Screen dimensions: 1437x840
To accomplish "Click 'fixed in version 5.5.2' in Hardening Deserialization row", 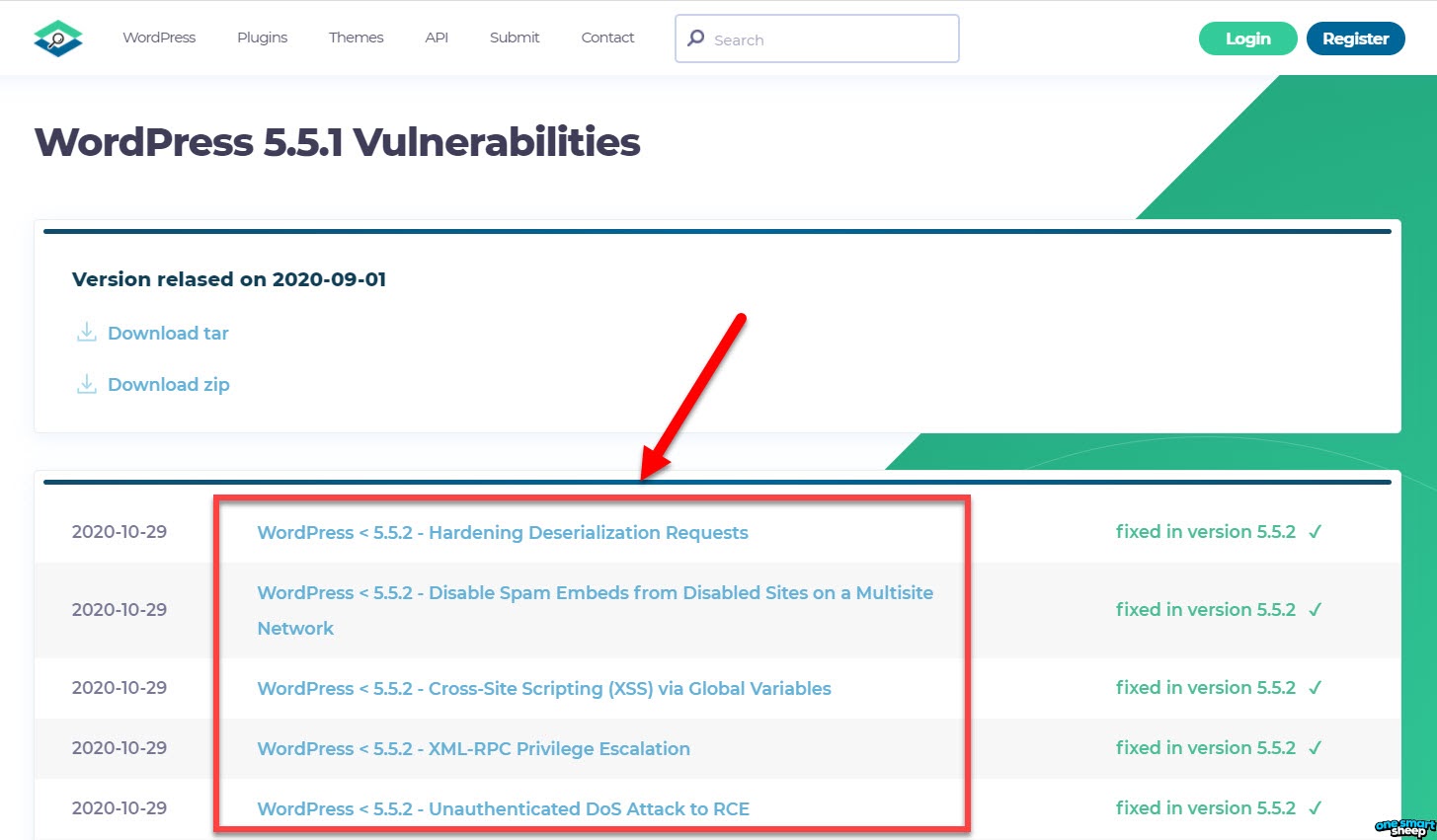I will click(x=1205, y=532).
